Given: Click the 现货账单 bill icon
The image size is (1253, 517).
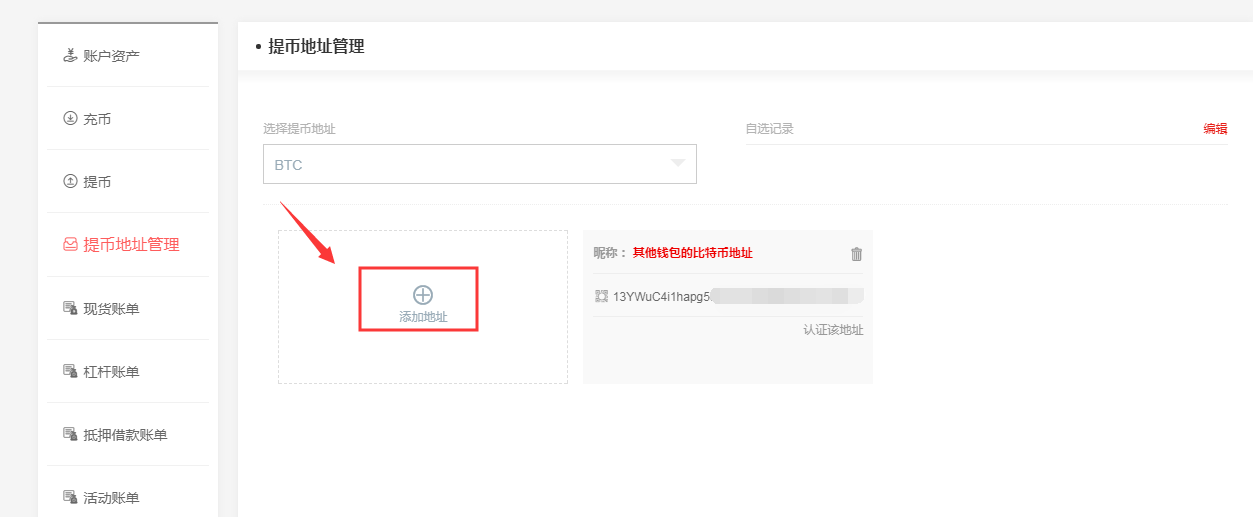Looking at the screenshot, I should click(x=70, y=308).
